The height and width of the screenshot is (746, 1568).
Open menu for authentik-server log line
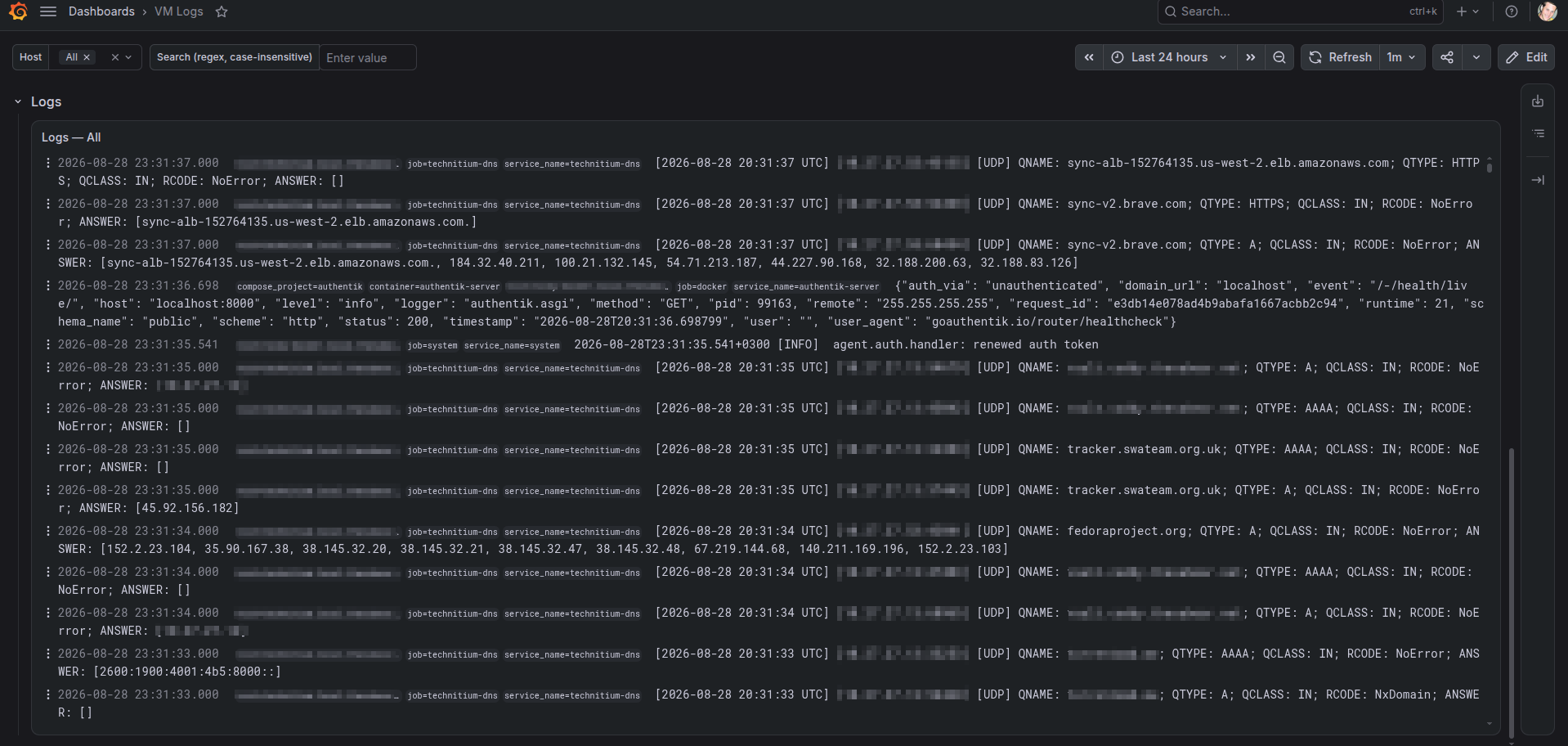coord(48,285)
